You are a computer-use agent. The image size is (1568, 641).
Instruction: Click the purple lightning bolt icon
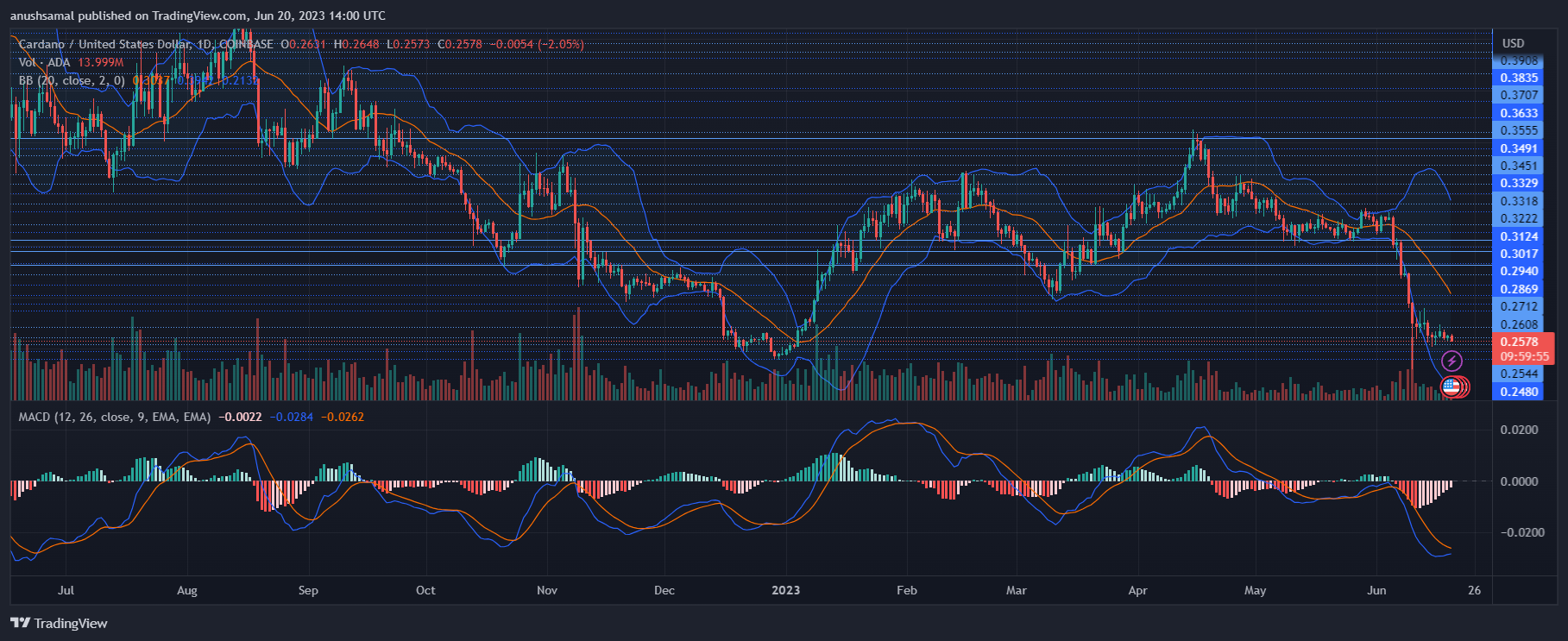1452,361
